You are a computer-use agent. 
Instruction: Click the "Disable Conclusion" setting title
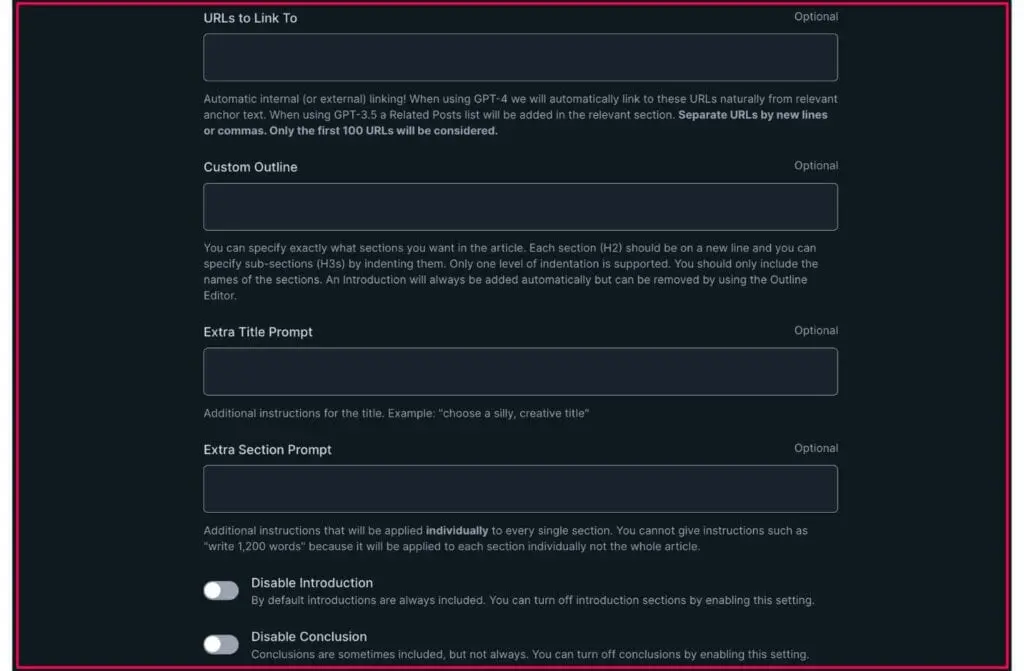pyautogui.click(x=309, y=637)
